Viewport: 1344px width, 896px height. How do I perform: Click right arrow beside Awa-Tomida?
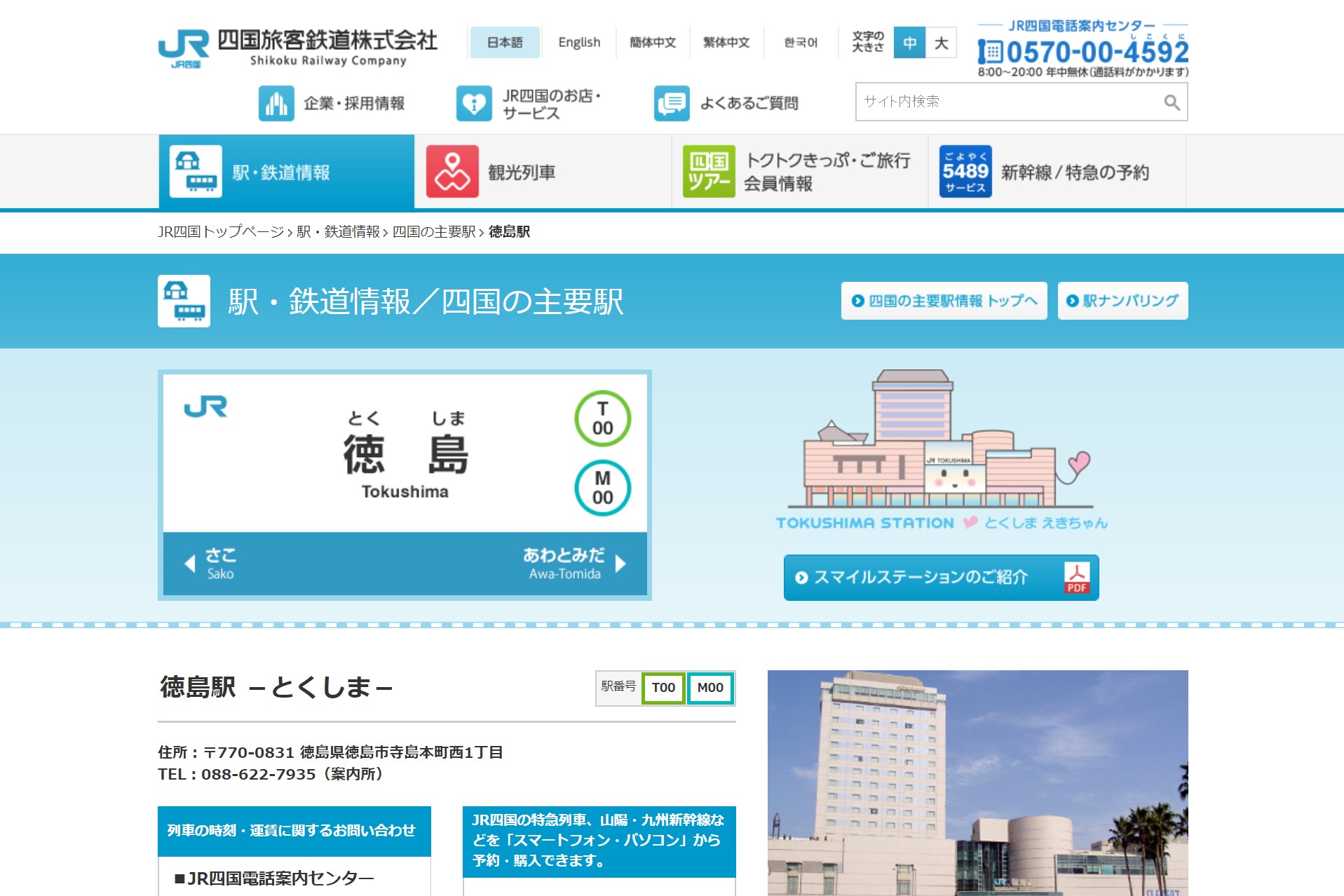pos(620,564)
